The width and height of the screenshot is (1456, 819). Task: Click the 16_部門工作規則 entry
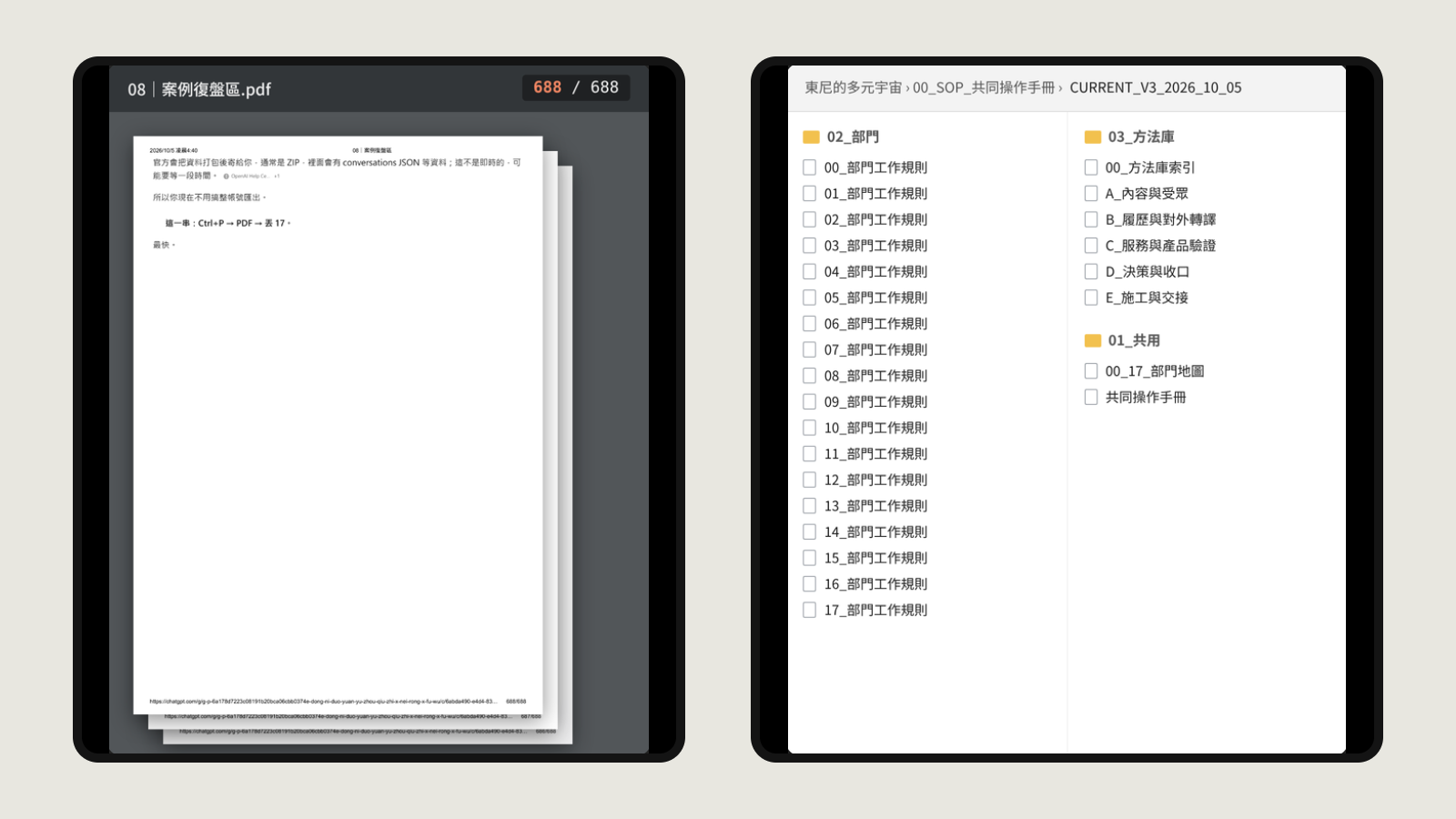(875, 584)
